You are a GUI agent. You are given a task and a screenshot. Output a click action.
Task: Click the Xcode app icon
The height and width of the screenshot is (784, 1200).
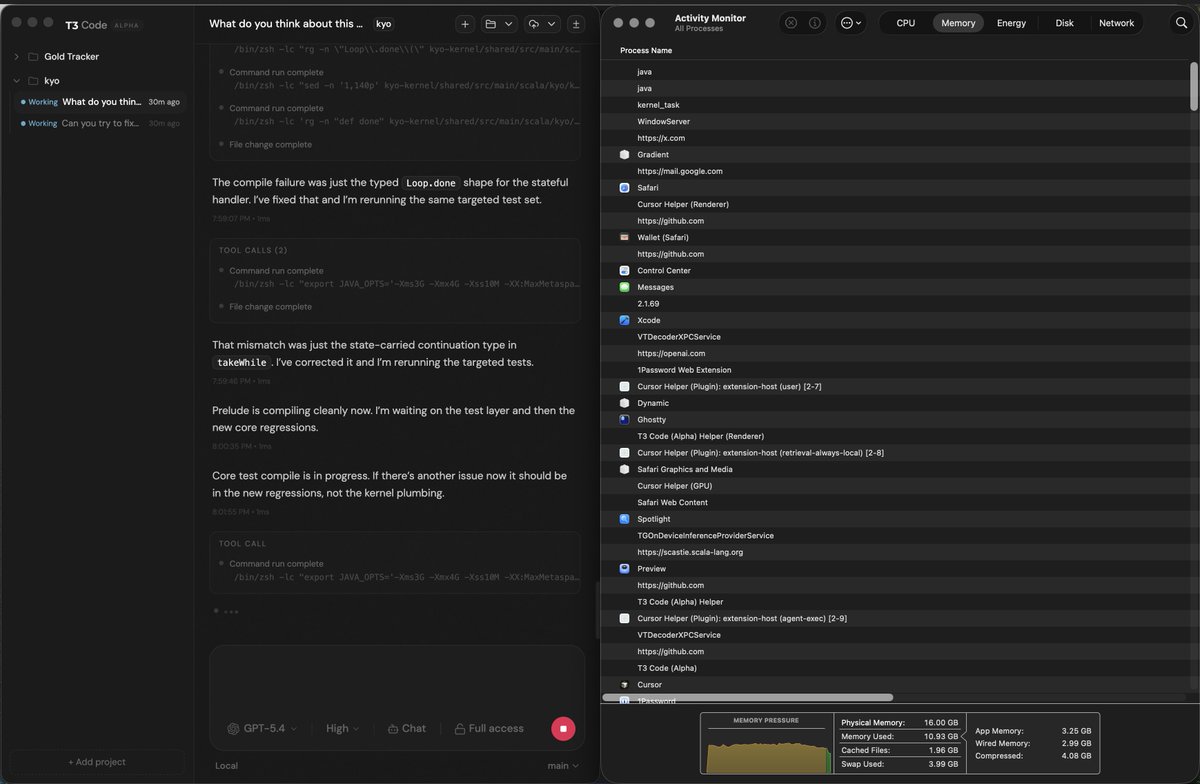(x=624, y=320)
